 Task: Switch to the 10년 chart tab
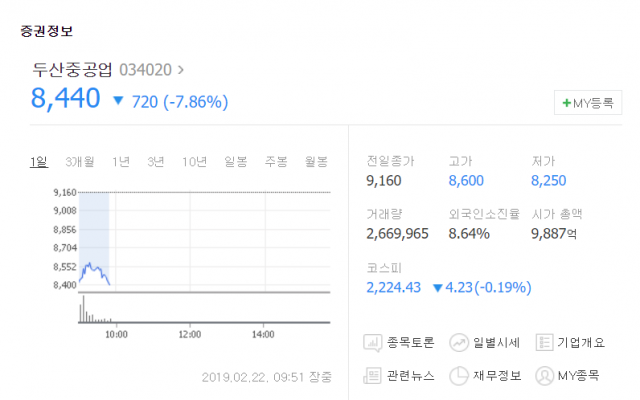pyautogui.click(x=194, y=162)
